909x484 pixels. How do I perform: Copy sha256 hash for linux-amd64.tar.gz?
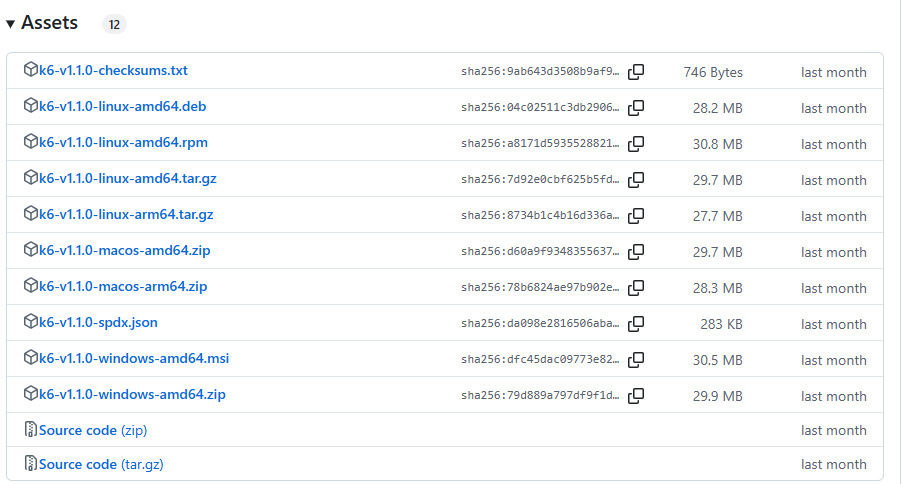[636, 180]
